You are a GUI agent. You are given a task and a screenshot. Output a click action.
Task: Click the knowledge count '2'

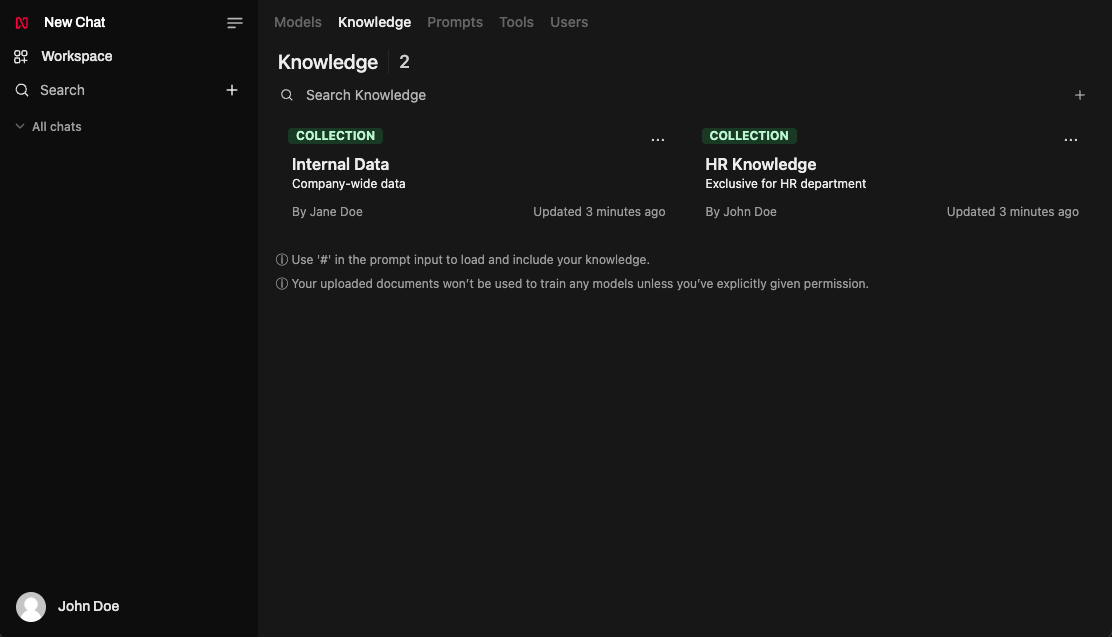point(404,62)
